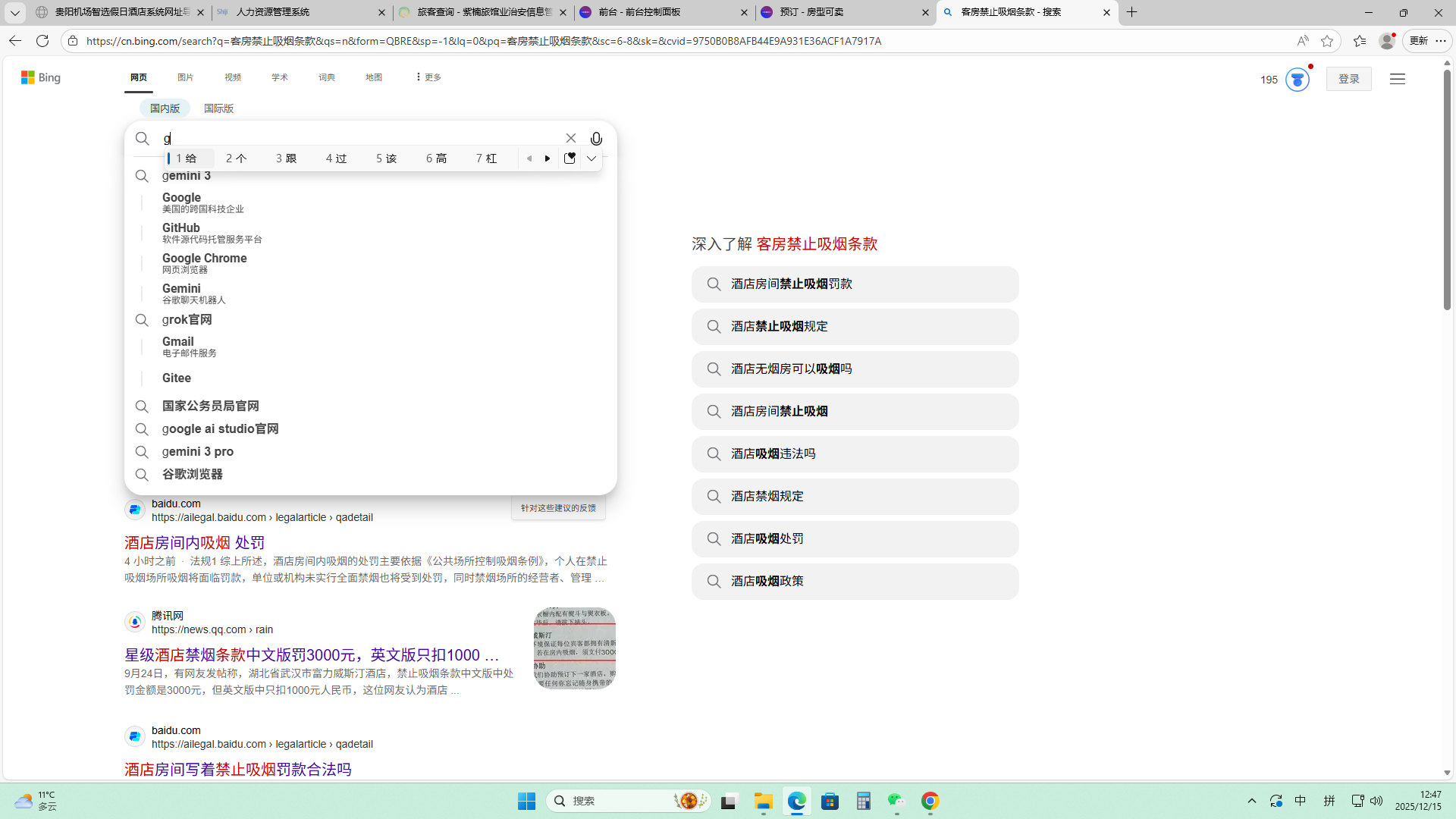The height and width of the screenshot is (819, 1456).
Task: Open the Bing hamburger settings menu
Action: pos(1397,79)
